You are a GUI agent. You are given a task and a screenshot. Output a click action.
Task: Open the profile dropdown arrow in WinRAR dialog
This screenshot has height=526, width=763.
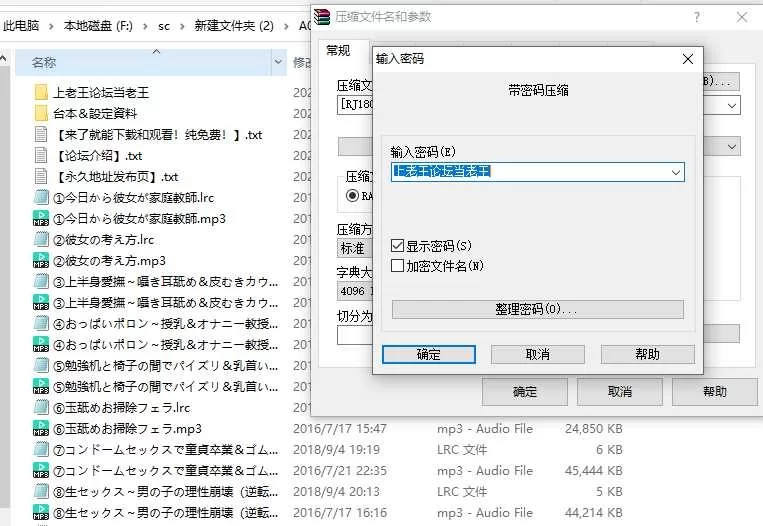[731, 147]
